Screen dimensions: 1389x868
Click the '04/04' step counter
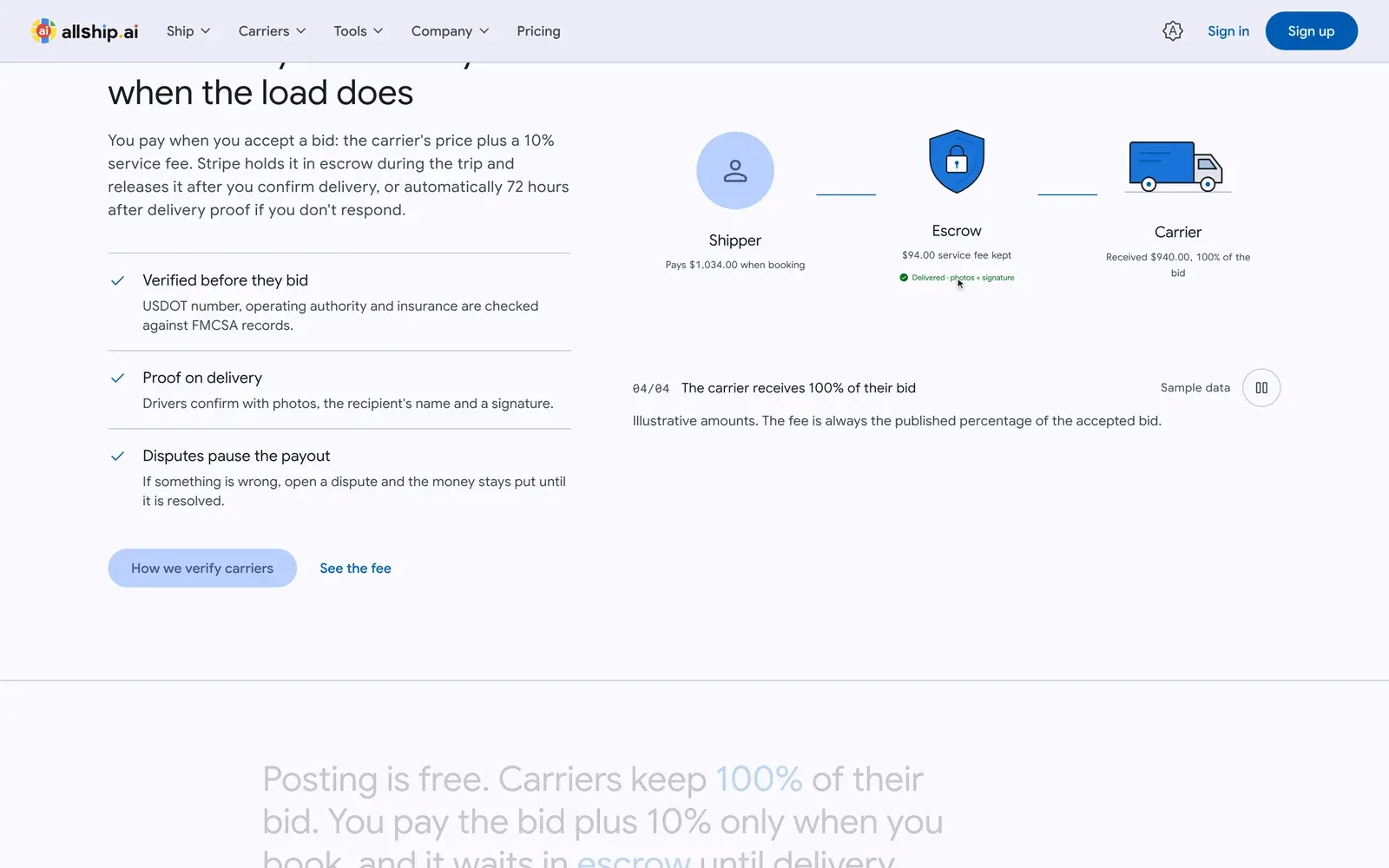(x=651, y=389)
